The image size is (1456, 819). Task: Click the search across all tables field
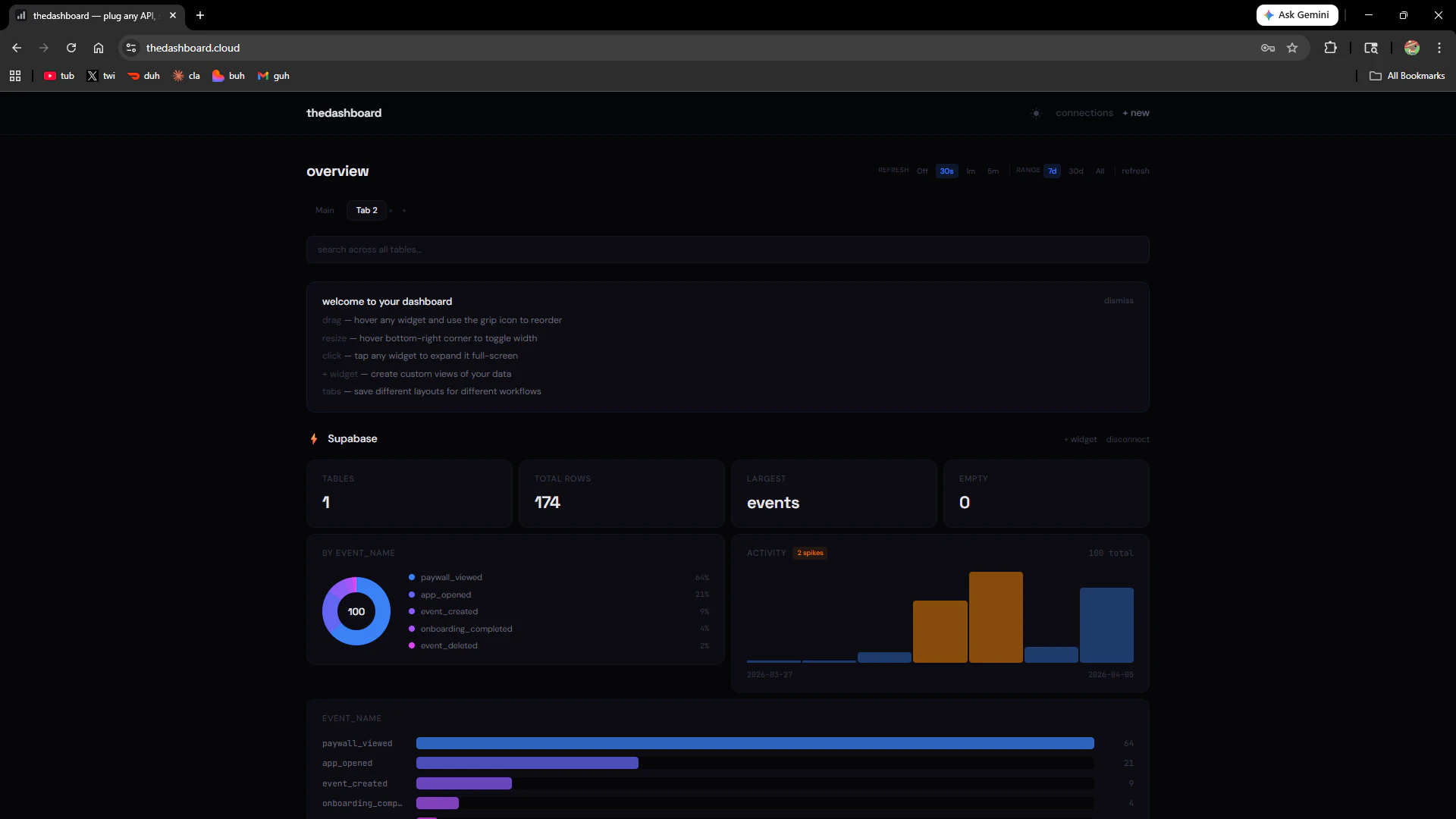coord(728,249)
